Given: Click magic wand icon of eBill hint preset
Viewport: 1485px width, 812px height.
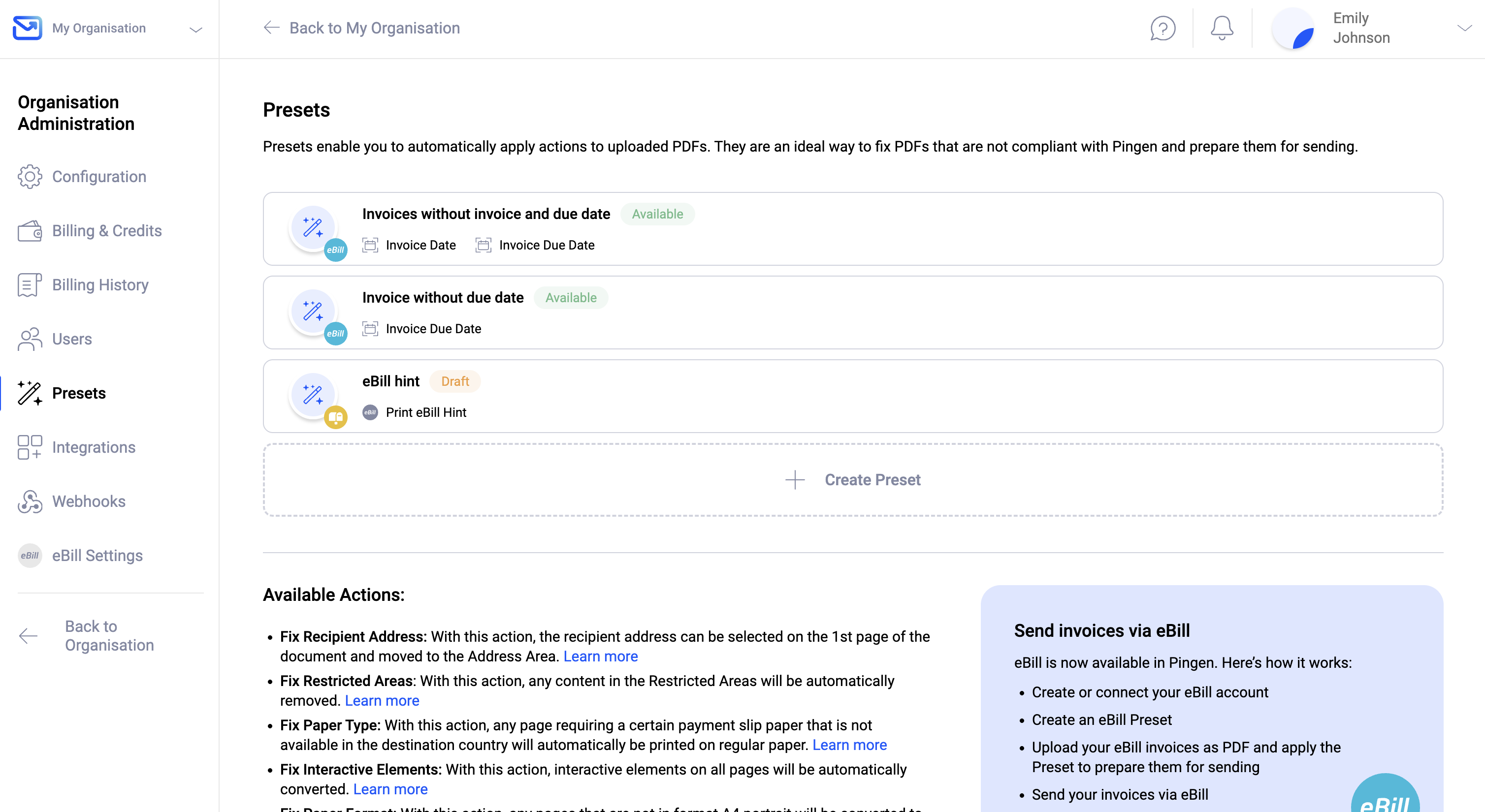Looking at the screenshot, I should [x=313, y=395].
